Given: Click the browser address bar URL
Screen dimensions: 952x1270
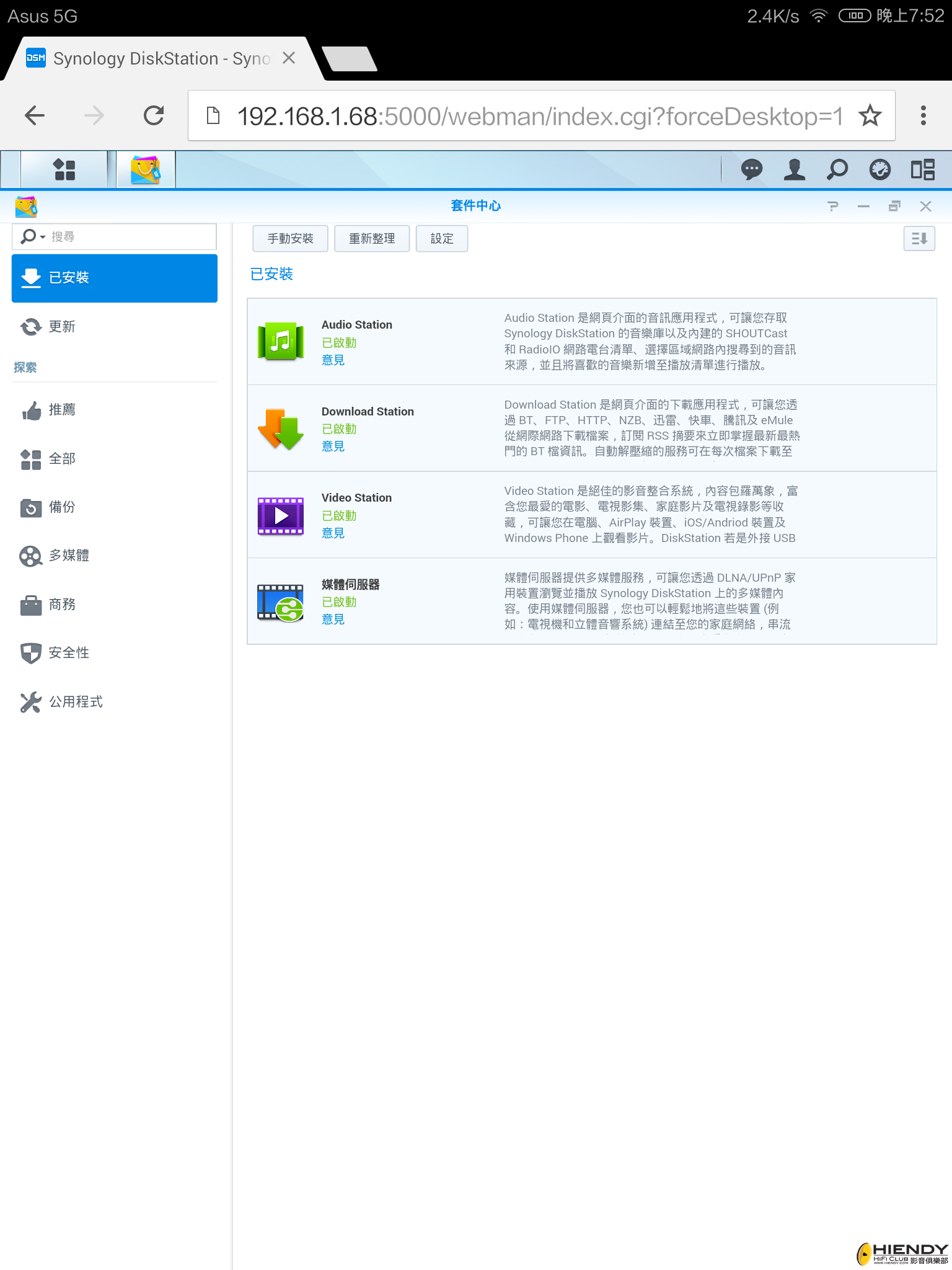Looking at the screenshot, I should pyautogui.click(x=540, y=116).
